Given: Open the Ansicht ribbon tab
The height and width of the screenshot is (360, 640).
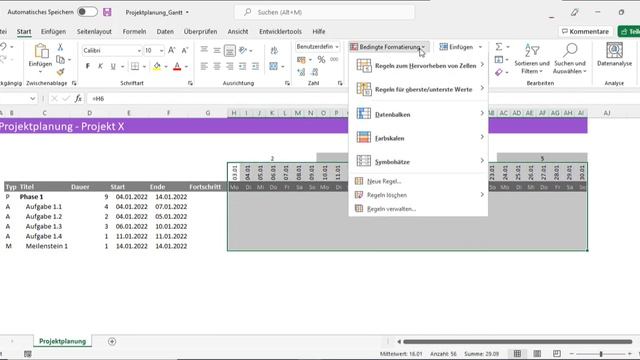Looking at the screenshot, I should pyautogui.click(x=238, y=31).
